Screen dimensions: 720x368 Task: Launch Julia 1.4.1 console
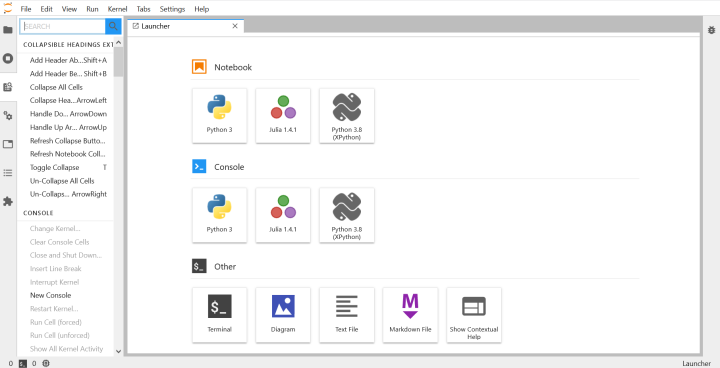(x=283, y=215)
